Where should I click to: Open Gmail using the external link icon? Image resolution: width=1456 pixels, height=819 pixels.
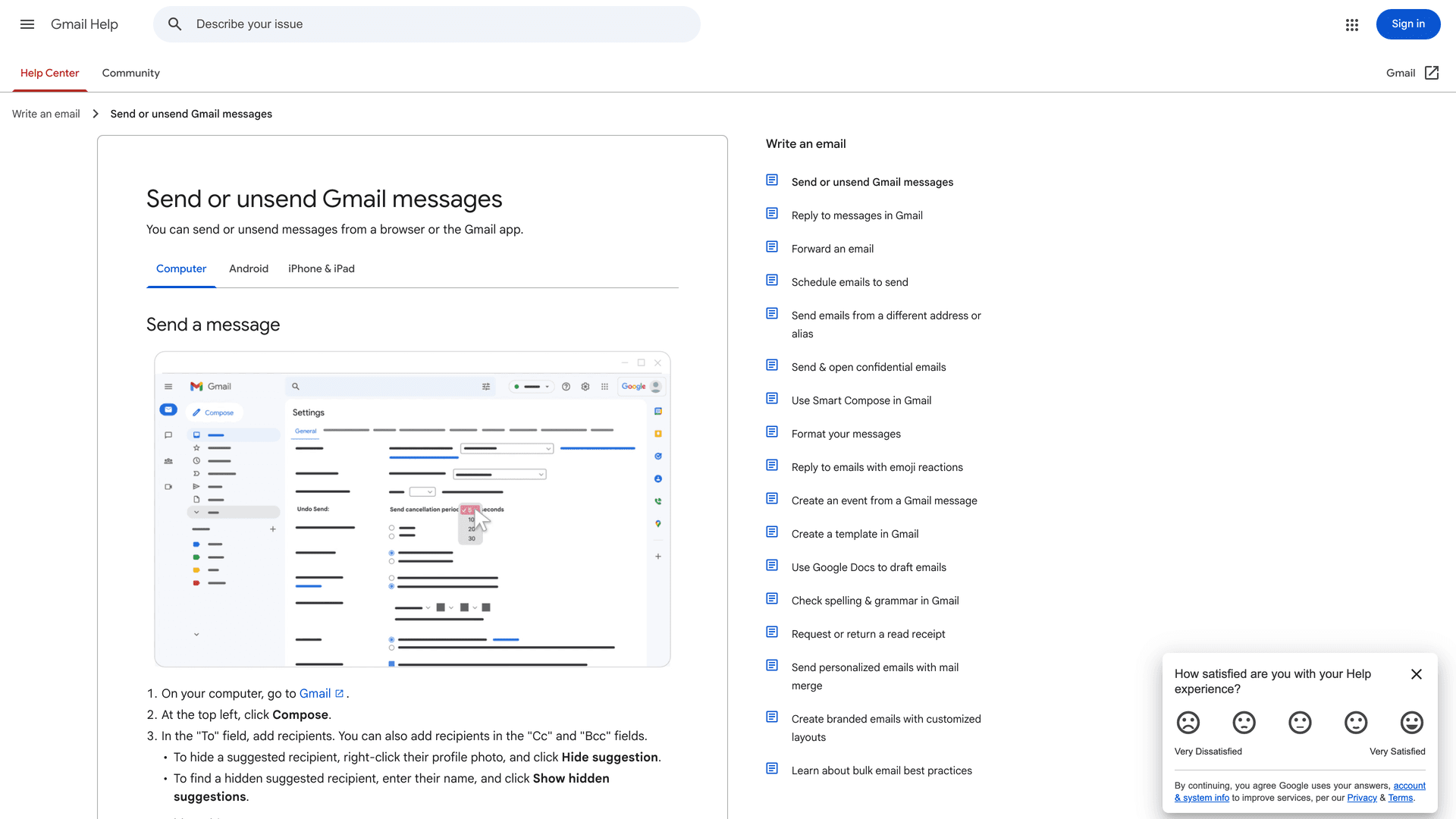pyautogui.click(x=1432, y=73)
